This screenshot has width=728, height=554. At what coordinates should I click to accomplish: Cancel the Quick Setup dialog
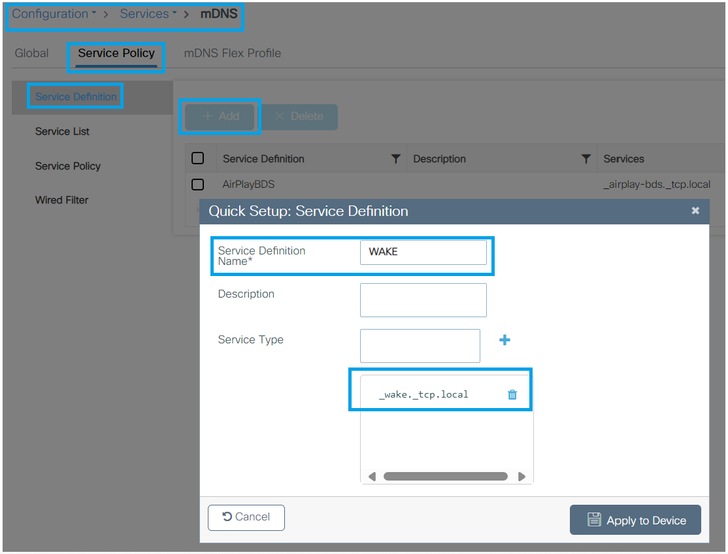[x=246, y=517]
